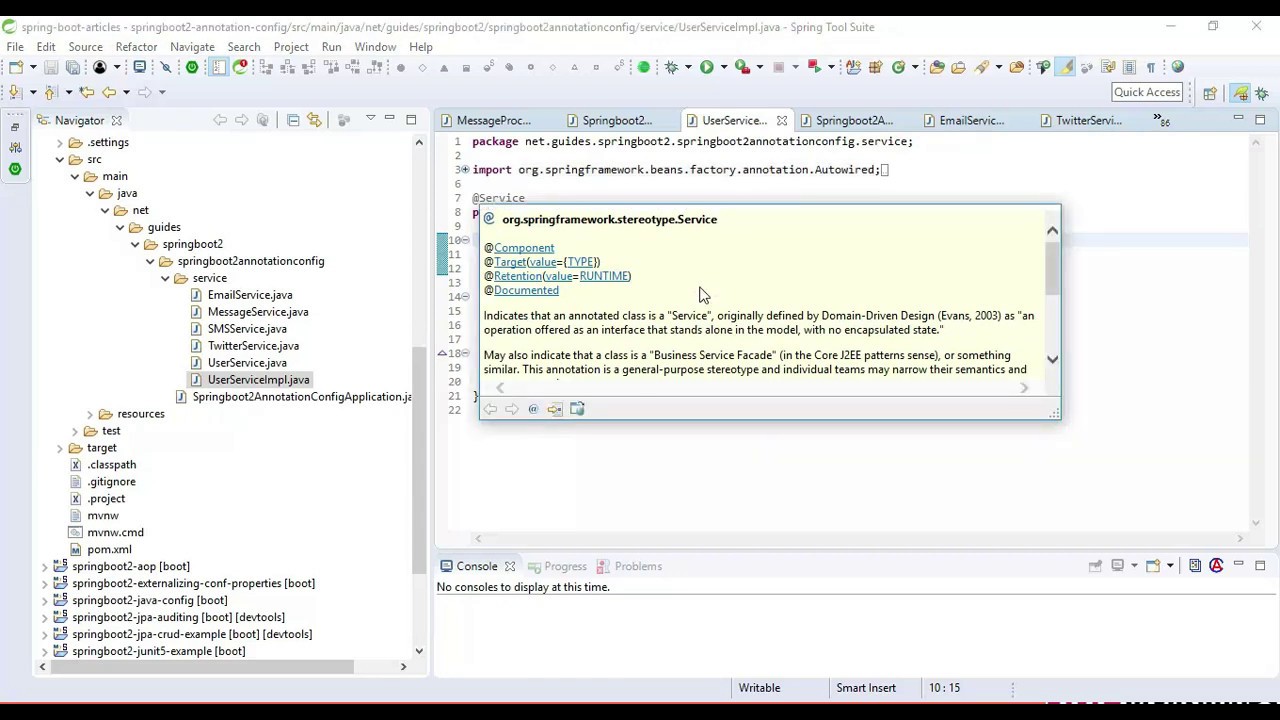1280x720 pixels.
Task: Switch to the EmailServic... editor tab
Action: [x=970, y=120]
